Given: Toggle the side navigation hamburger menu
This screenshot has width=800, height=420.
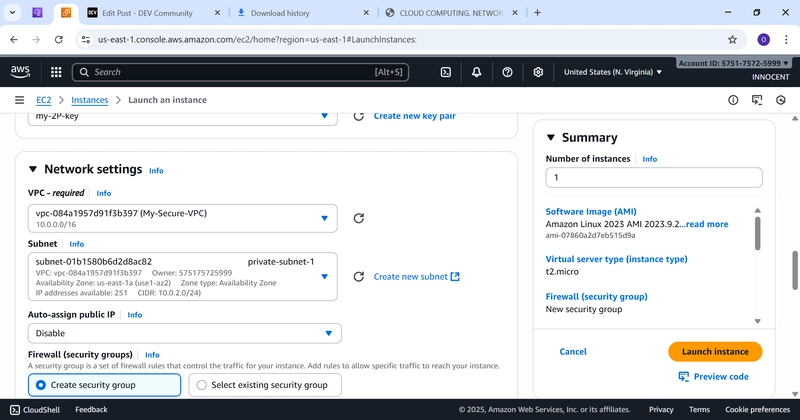Looking at the screenshot, I should tap(19, 100).
